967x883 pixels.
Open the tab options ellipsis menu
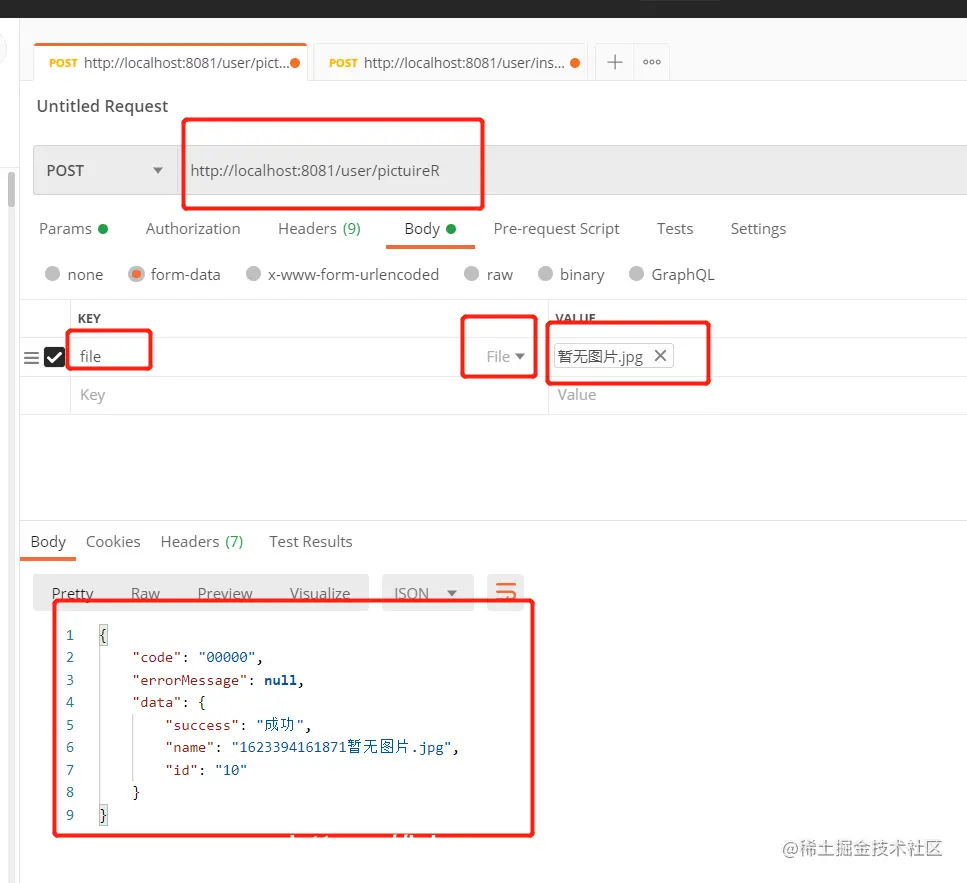tap(651, 62)
